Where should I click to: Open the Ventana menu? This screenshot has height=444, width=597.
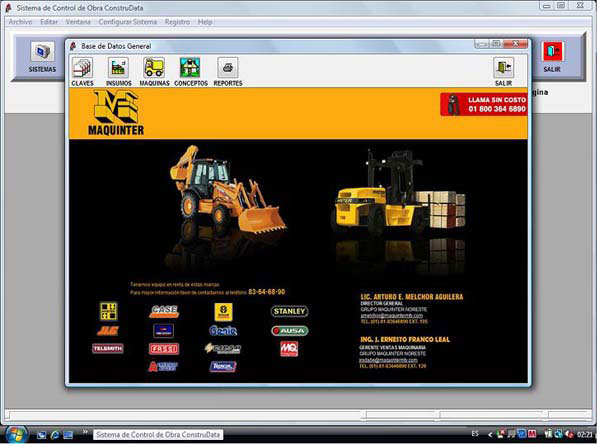[x=78, y=22]
